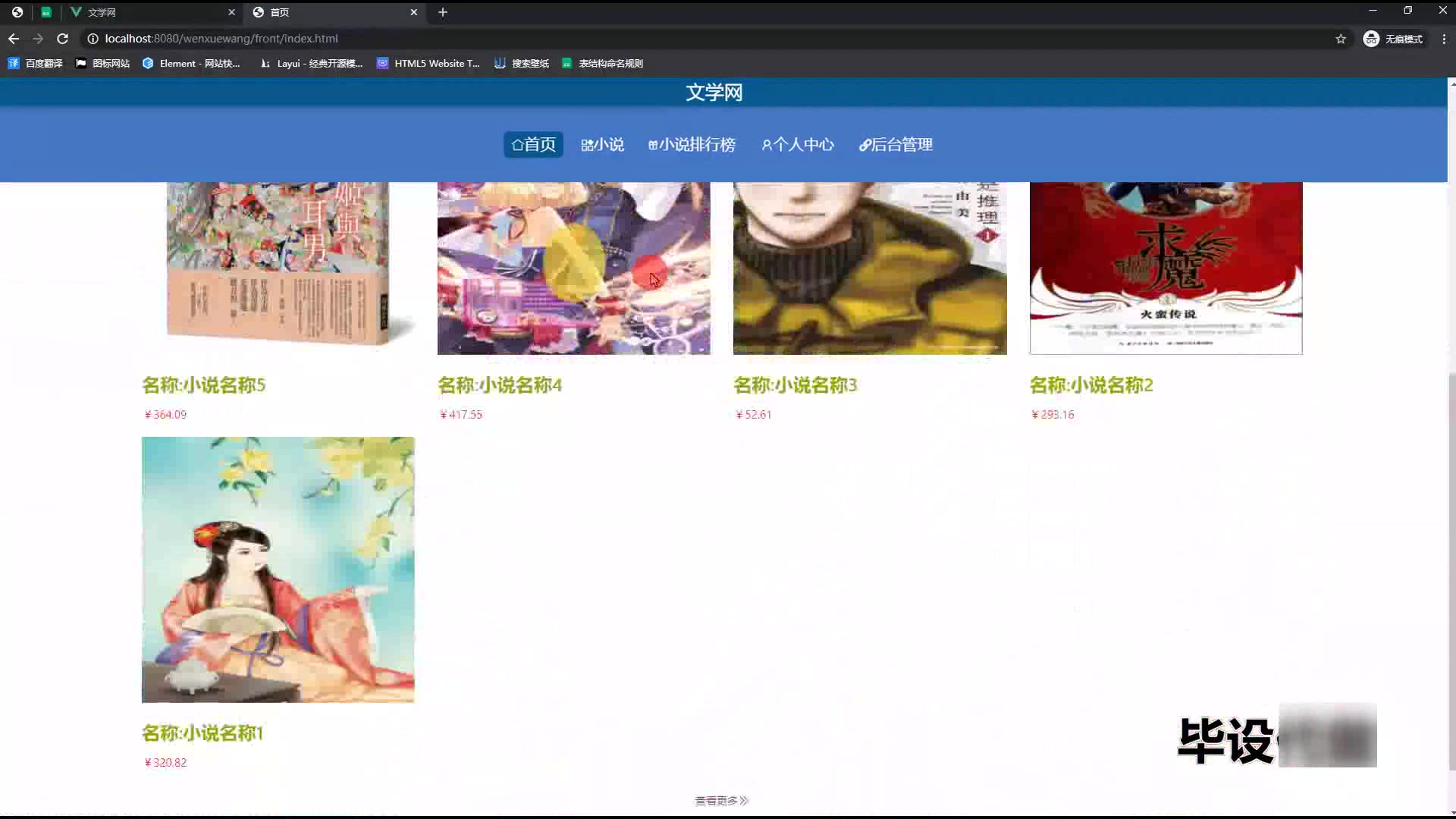Close the 首页 browser tab
The image size is (1456, 819).
point(414,12)
